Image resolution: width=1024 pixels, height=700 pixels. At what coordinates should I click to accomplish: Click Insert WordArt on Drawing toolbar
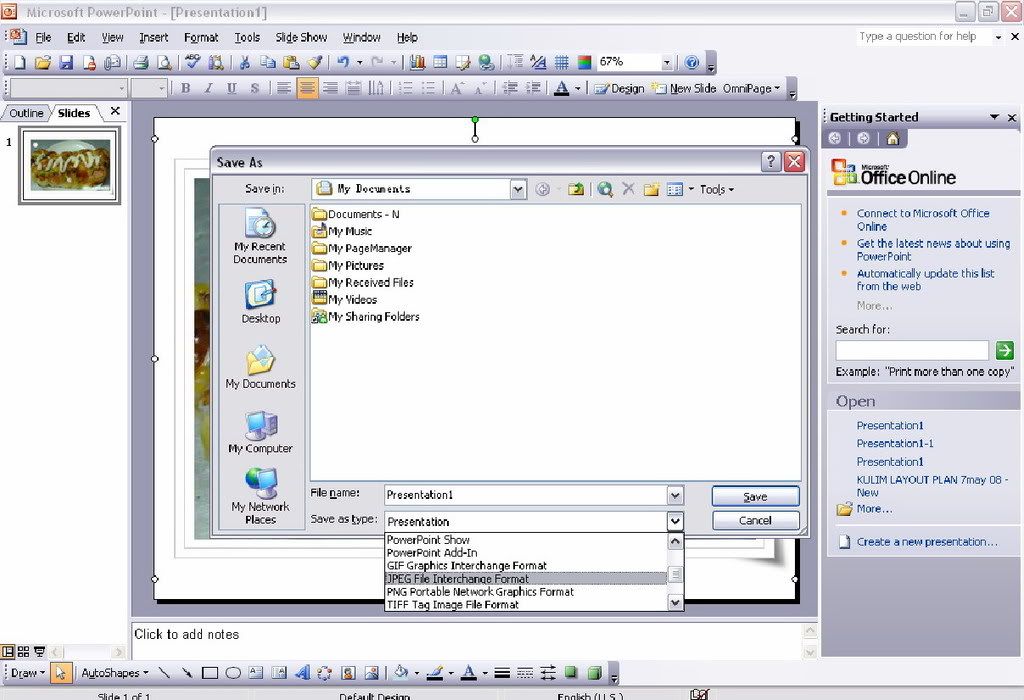(302, 673)
